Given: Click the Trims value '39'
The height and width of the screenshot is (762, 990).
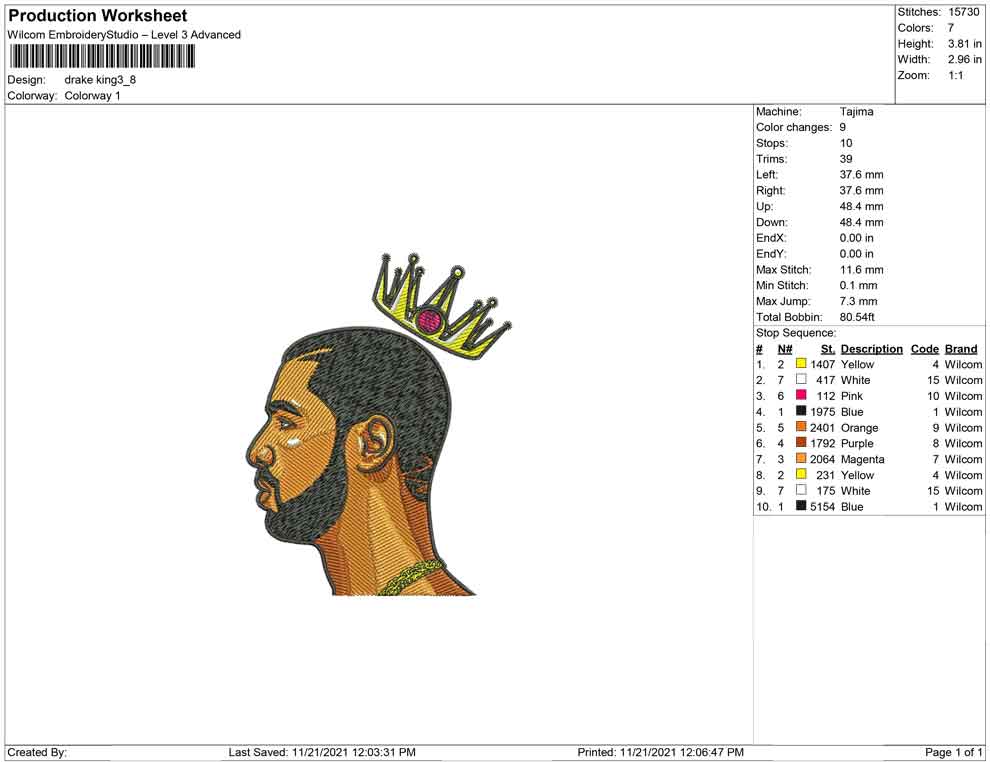Looking at the screenshot, I should coord(846,159).
